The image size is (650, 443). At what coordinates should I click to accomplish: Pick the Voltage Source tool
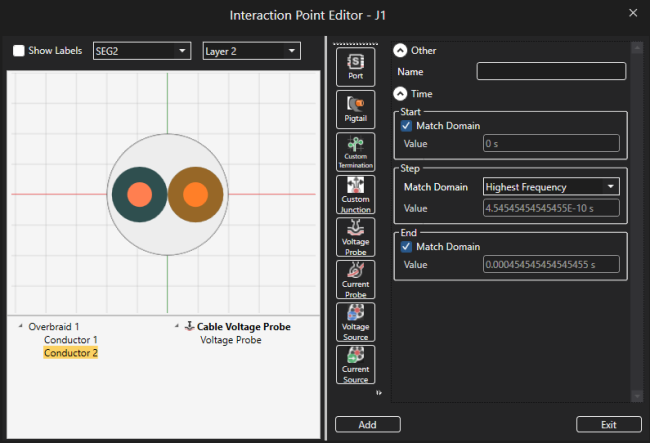pos(355,322)
